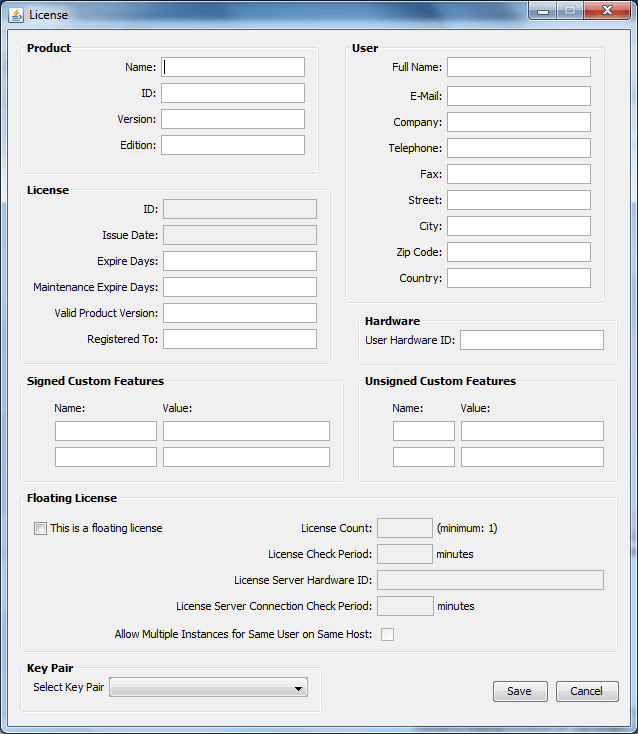Viewport: 638px width, 734px height.
Task: Select the second Signed Custom Features Value field
Action: [x=246, y=457]
